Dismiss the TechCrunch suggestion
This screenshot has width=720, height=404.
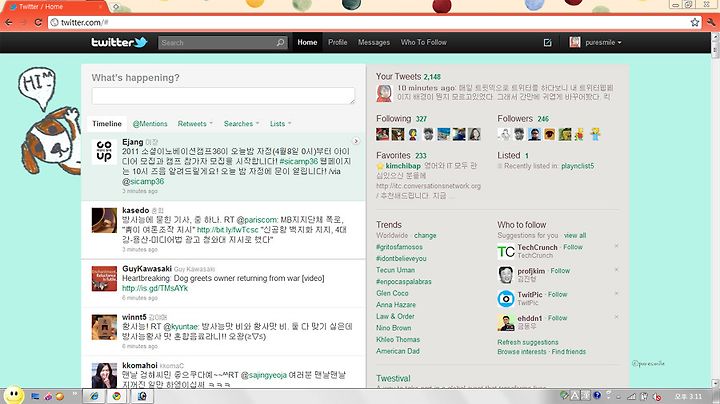[x=616, y=246]
